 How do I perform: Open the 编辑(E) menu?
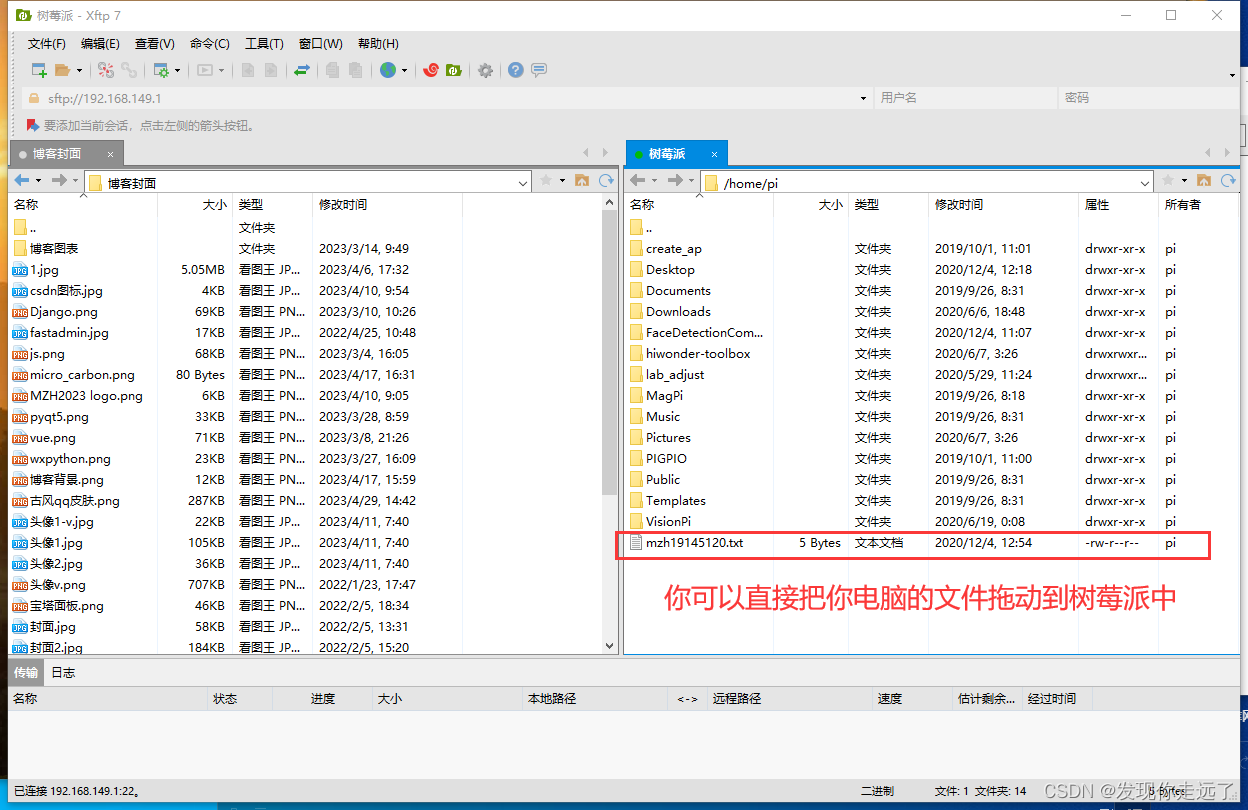point(100,44)
